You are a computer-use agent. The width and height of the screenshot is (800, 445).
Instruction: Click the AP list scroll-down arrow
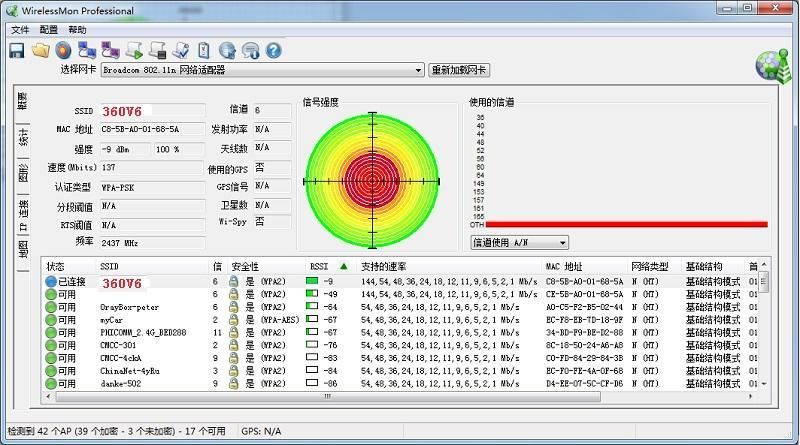pyautogui.click(x=764, y=384)
